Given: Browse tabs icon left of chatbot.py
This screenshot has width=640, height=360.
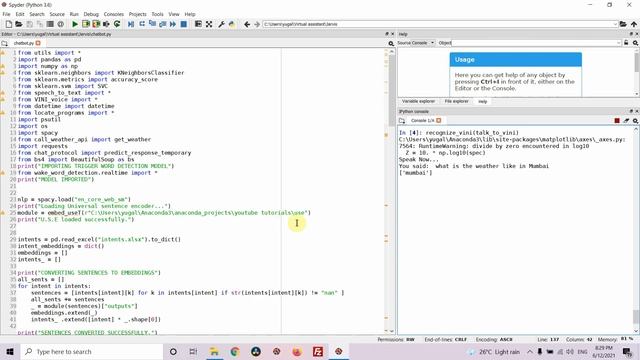Looking at the screenshot, I should (x=4, y=43).
